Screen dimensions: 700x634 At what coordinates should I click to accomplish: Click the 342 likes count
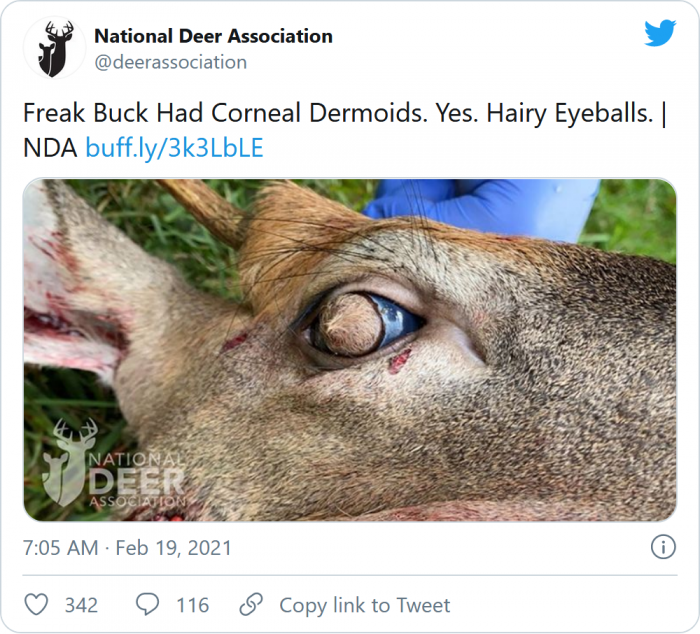point(81,605)
